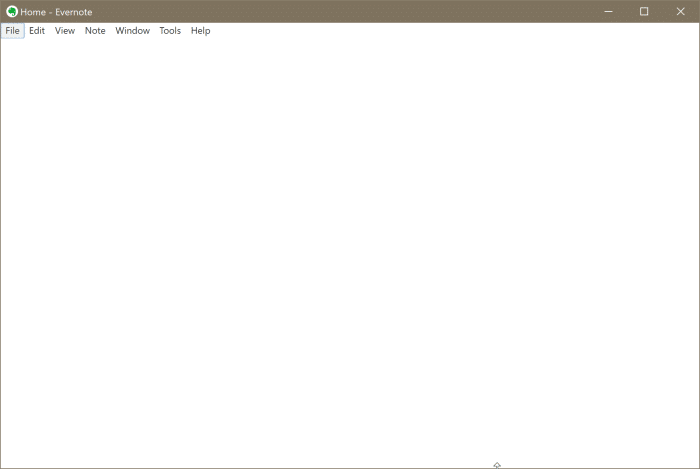Image resolution: width=700 pixels, height=469 pixels.
Task: Open the File menu
Action: 12,31
